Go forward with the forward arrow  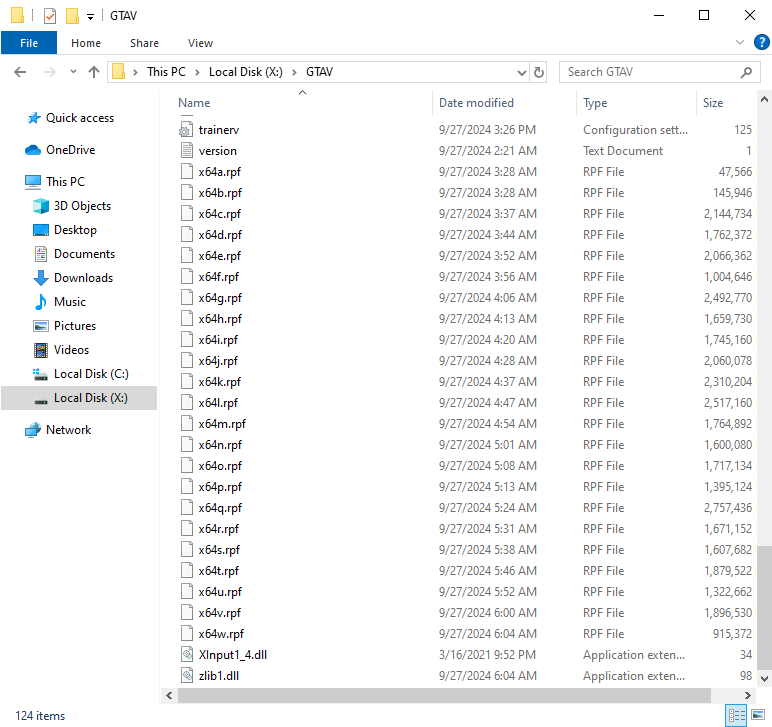(50, 72)
